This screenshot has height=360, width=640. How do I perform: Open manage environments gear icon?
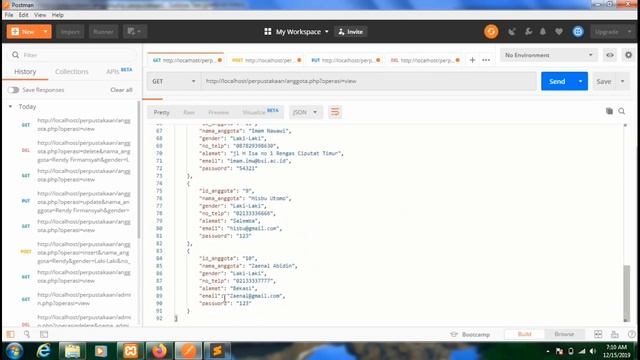tap(629, 55)
